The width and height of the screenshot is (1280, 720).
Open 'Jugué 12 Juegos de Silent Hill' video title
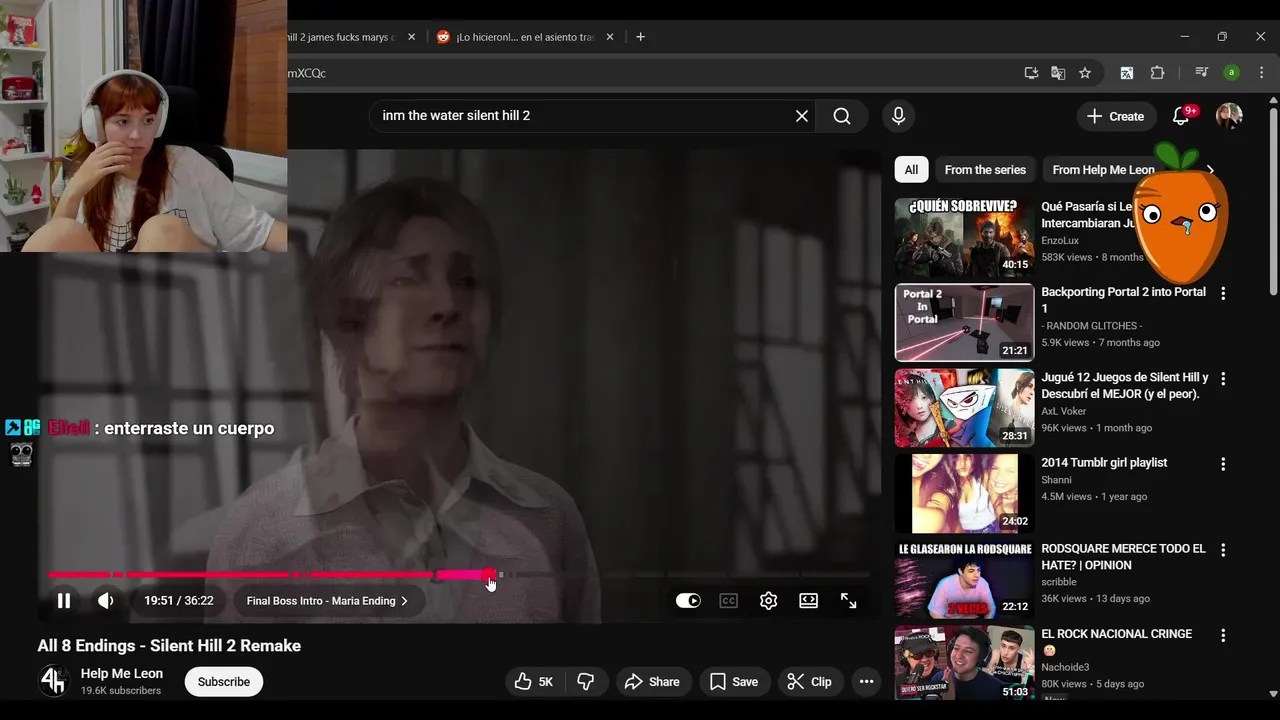(1125, 386)
